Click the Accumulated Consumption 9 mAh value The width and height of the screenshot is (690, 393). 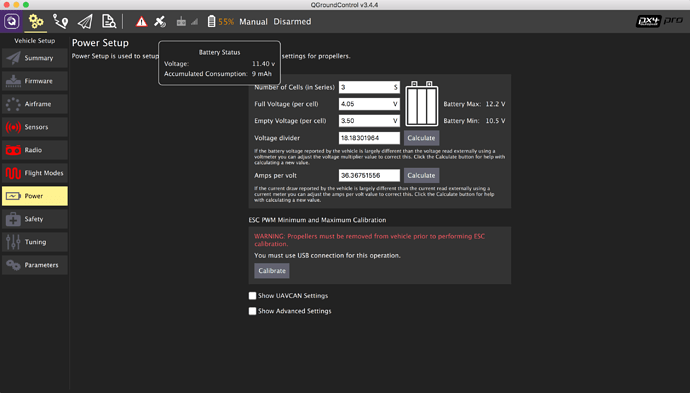262,74
